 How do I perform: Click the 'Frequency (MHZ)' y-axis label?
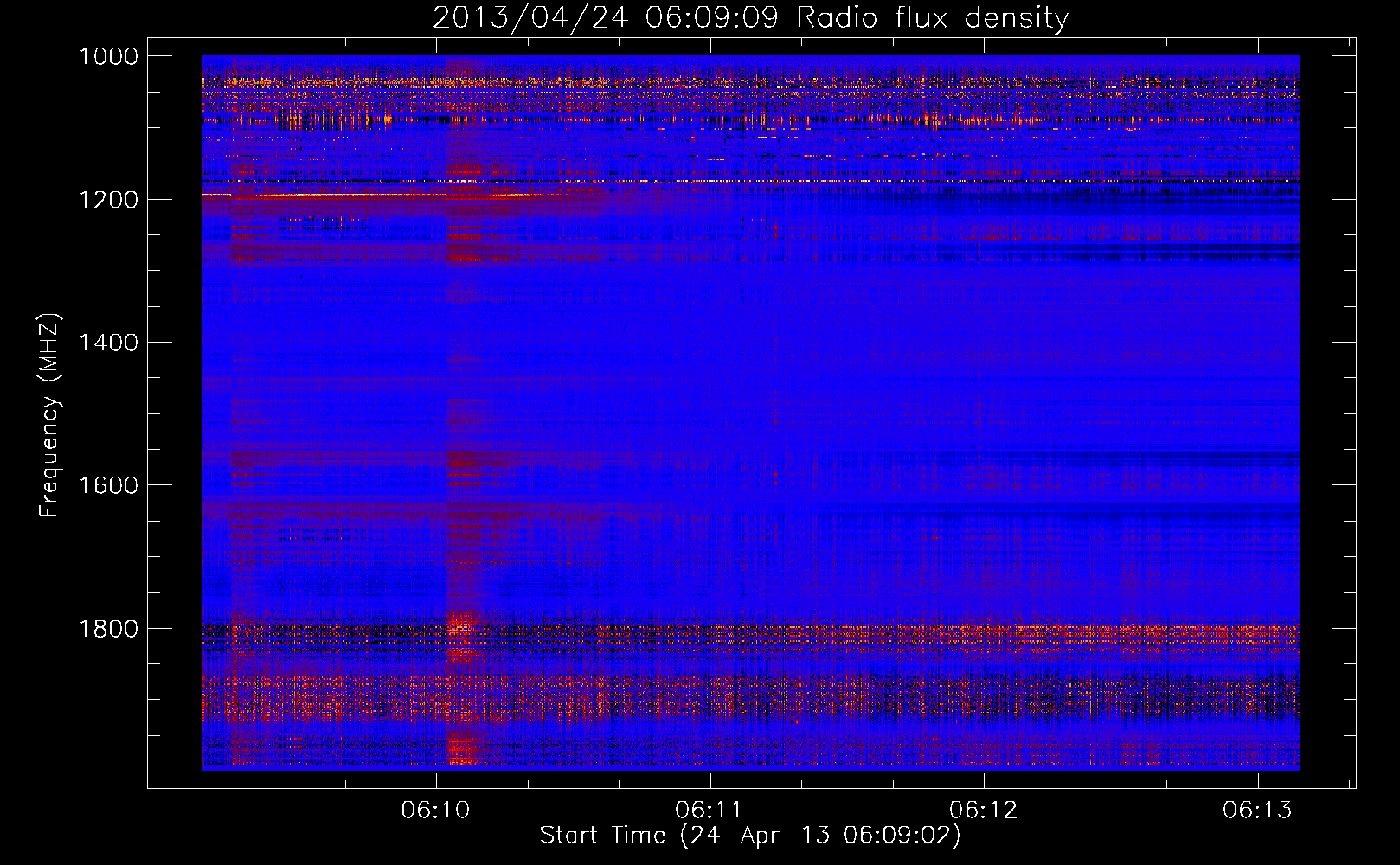point(49,414)
